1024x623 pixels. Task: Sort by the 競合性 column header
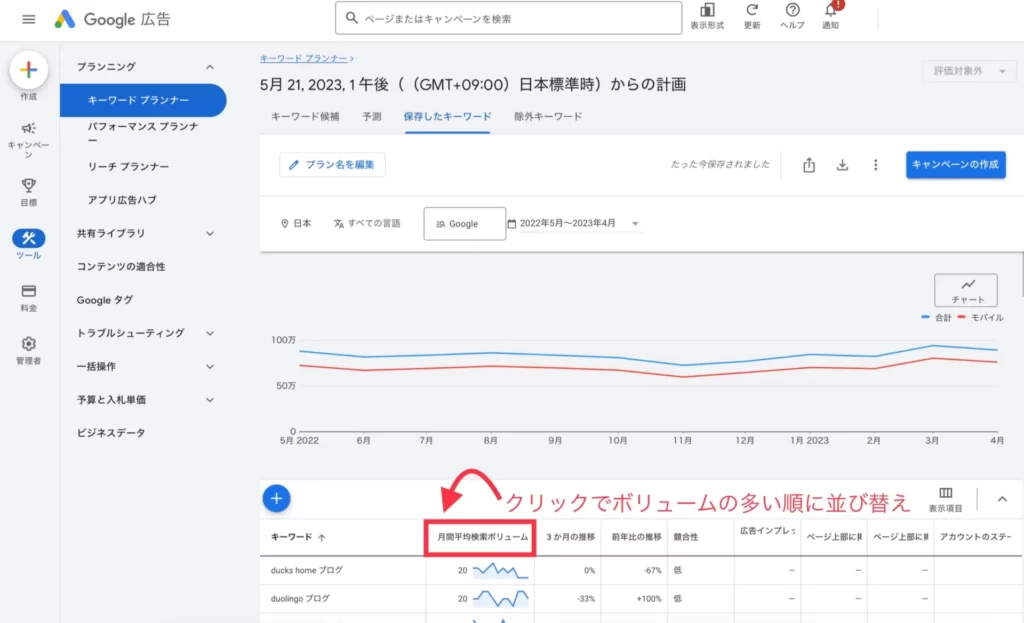[686, 537]
